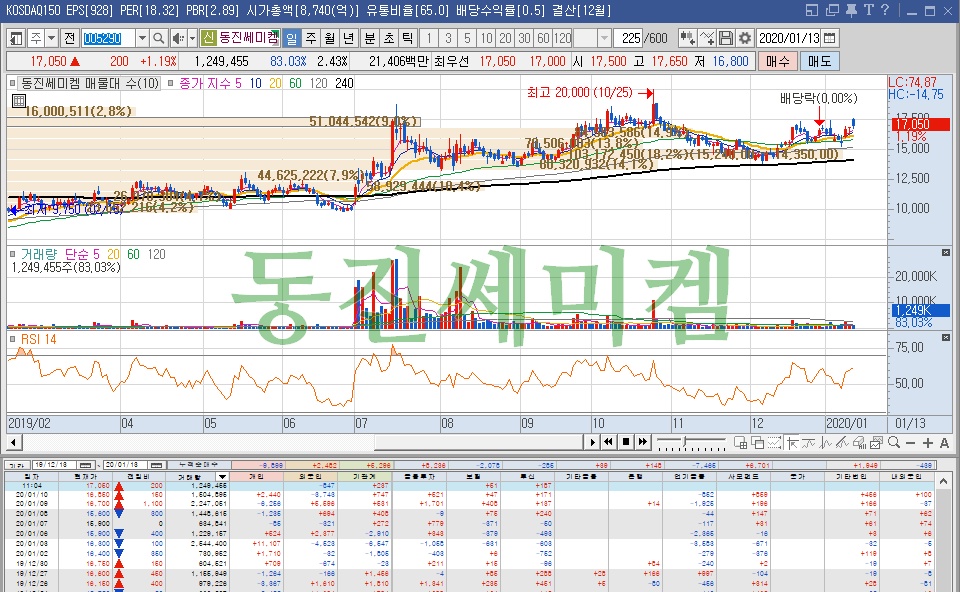Expand the 주 type dropdown arrow
The width and height of the screenshot is (960, 592).
point(52,39)
